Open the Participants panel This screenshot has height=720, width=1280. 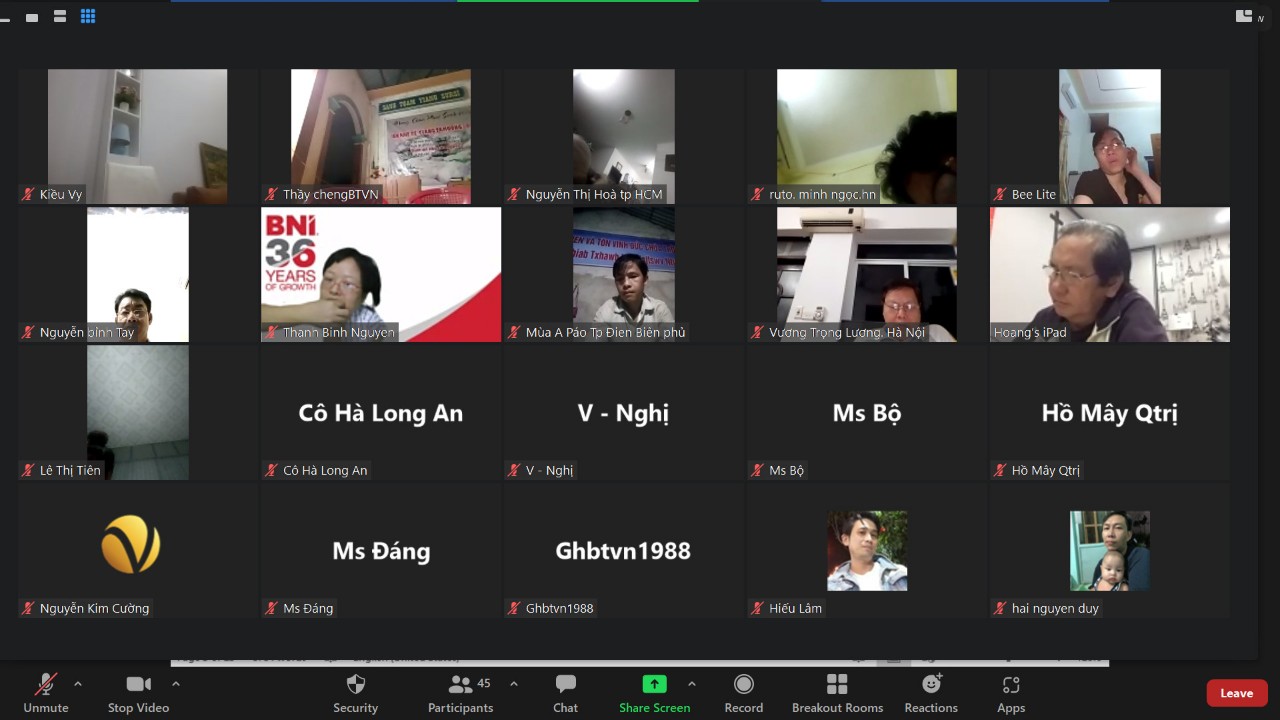(461, 692)
